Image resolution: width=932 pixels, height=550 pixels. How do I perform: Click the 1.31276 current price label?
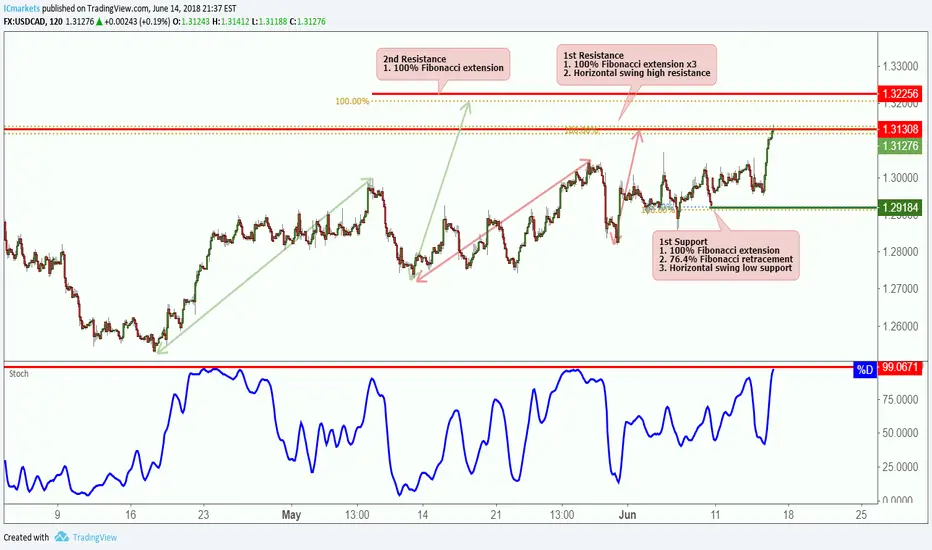tap(900, 146)
